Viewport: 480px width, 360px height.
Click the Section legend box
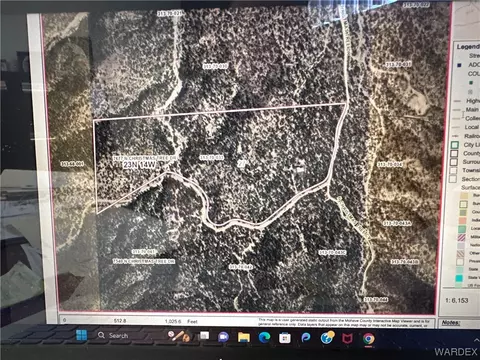pos(452,179)
